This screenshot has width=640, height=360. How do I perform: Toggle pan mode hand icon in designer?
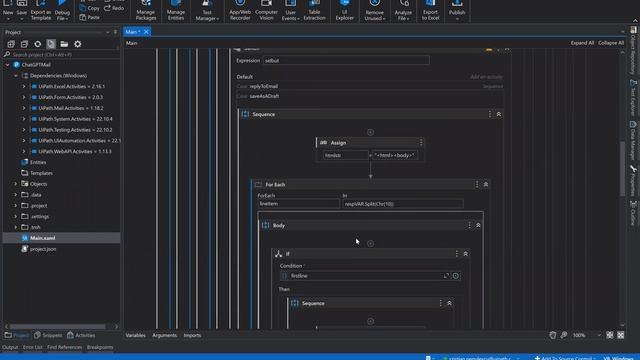[553, 335]
